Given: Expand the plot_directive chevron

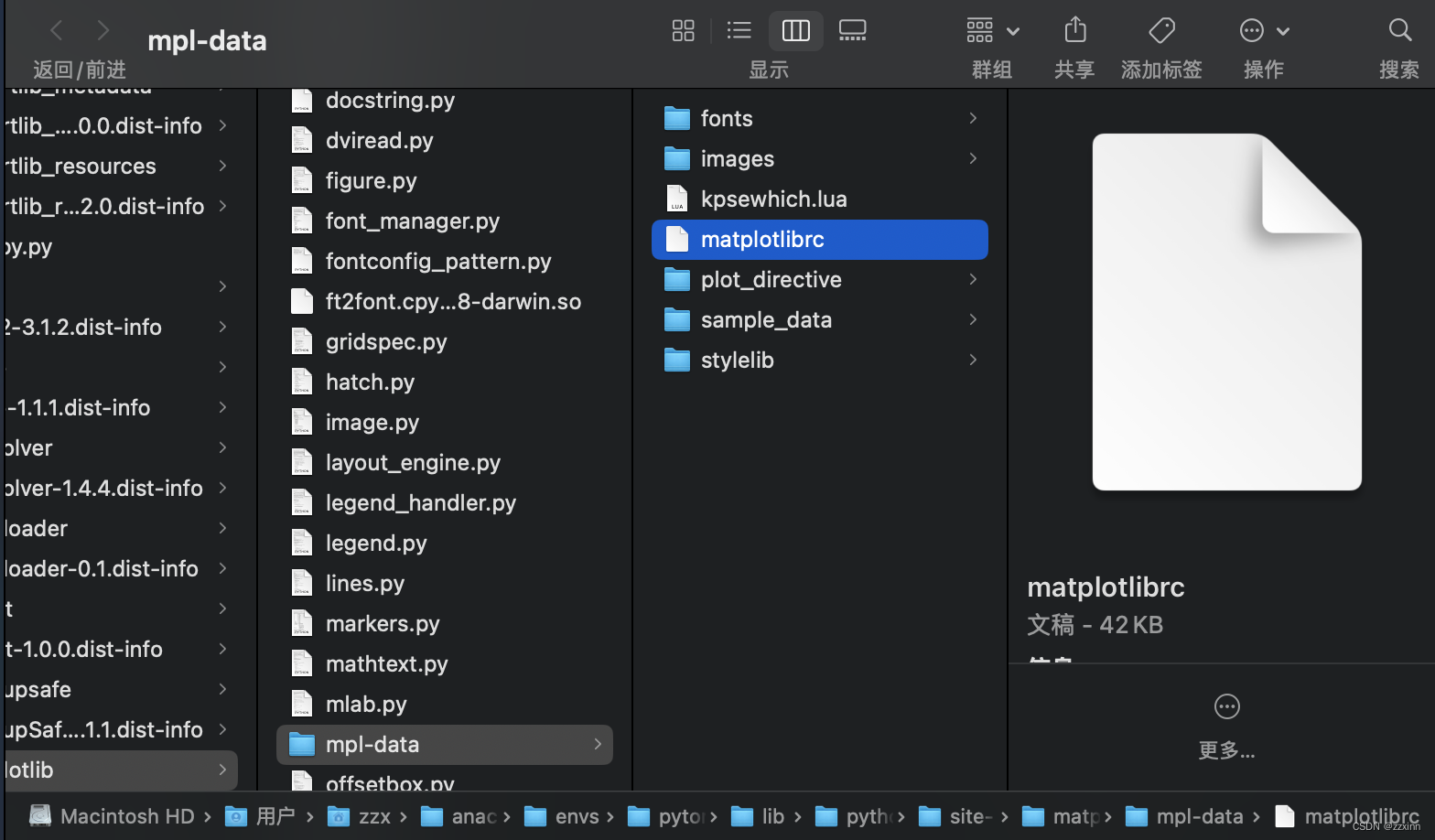Looking at the screenshot, I should (973, 279).
